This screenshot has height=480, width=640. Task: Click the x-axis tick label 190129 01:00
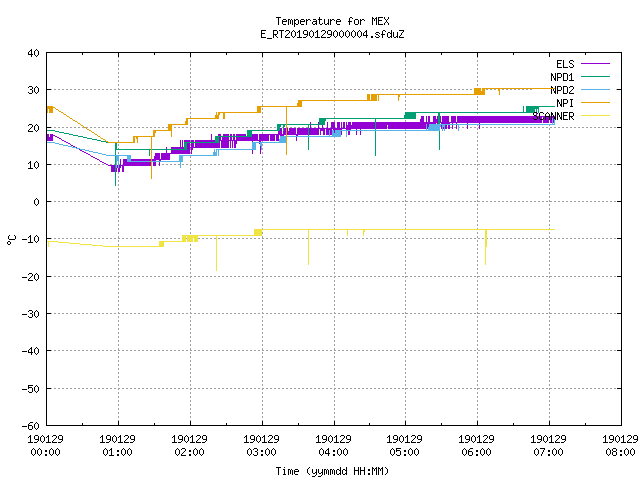pos(118,445)
